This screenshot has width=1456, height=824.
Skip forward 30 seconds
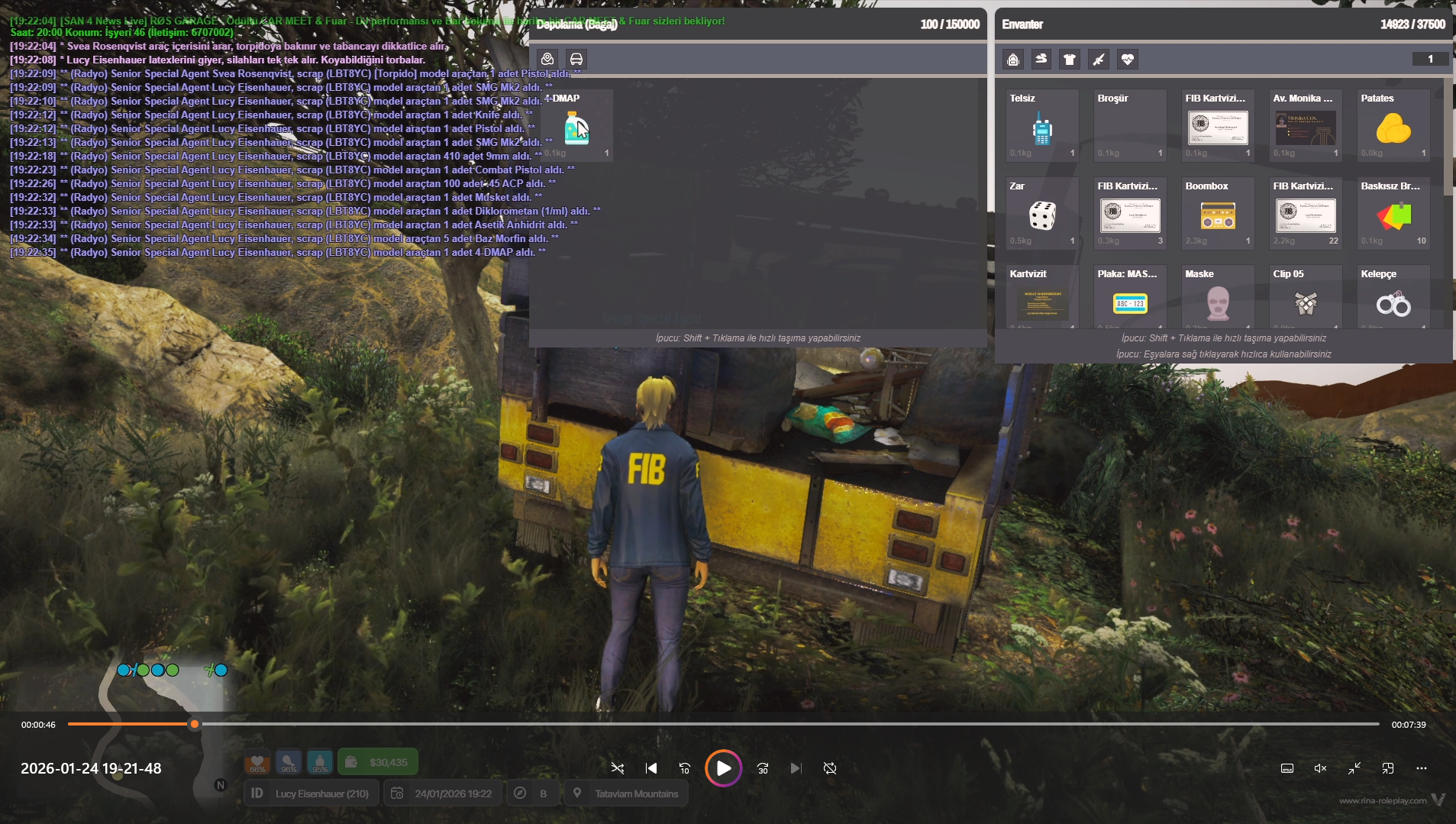(762, 768)
